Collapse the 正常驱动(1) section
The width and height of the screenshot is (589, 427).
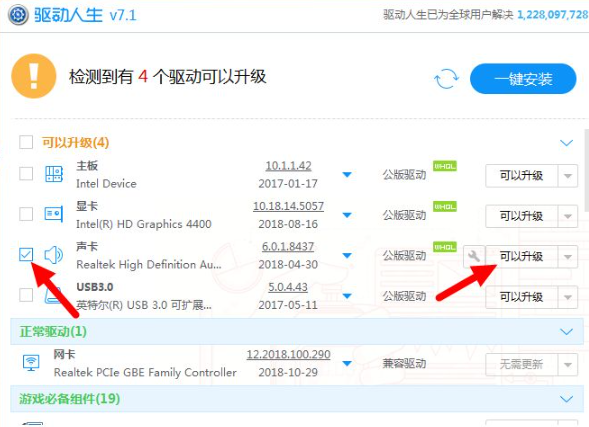pos(566,331)
